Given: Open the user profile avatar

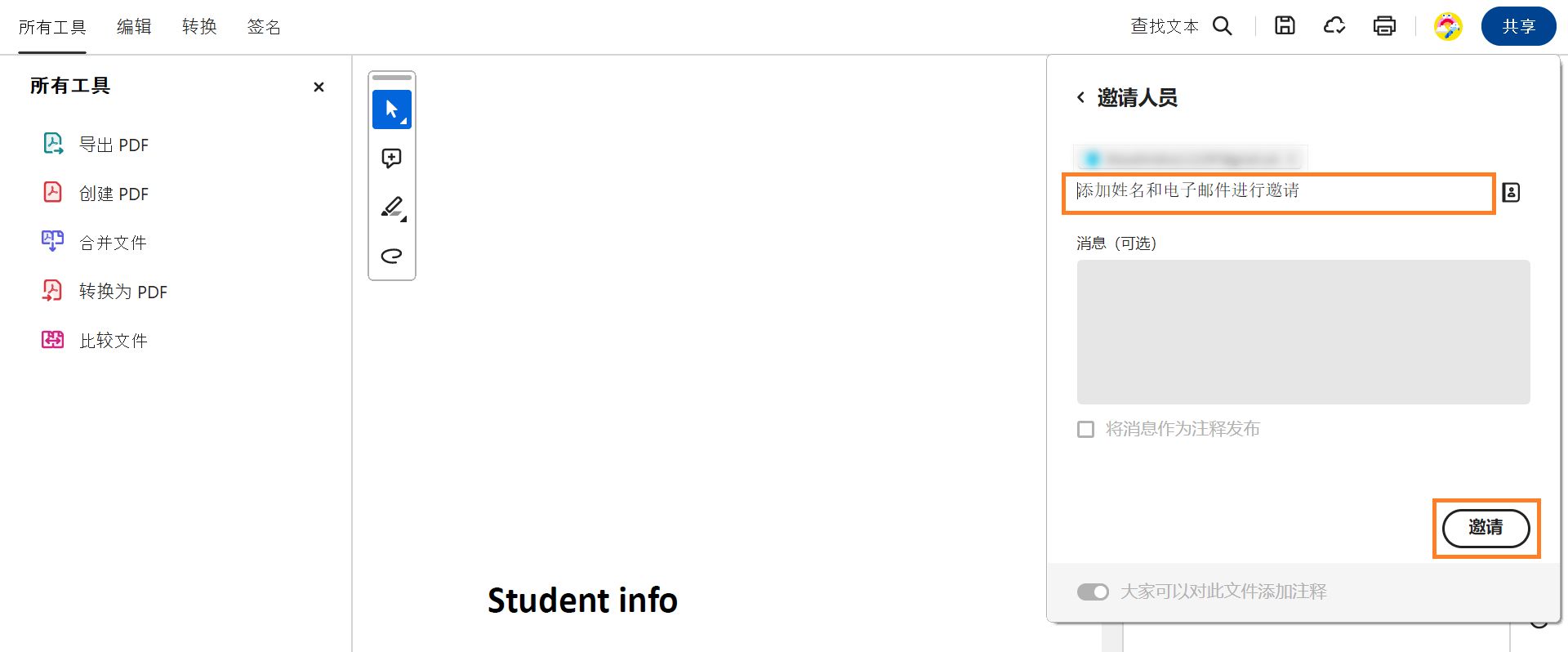Looking at the screenshot, I should tap(1448, 26).
